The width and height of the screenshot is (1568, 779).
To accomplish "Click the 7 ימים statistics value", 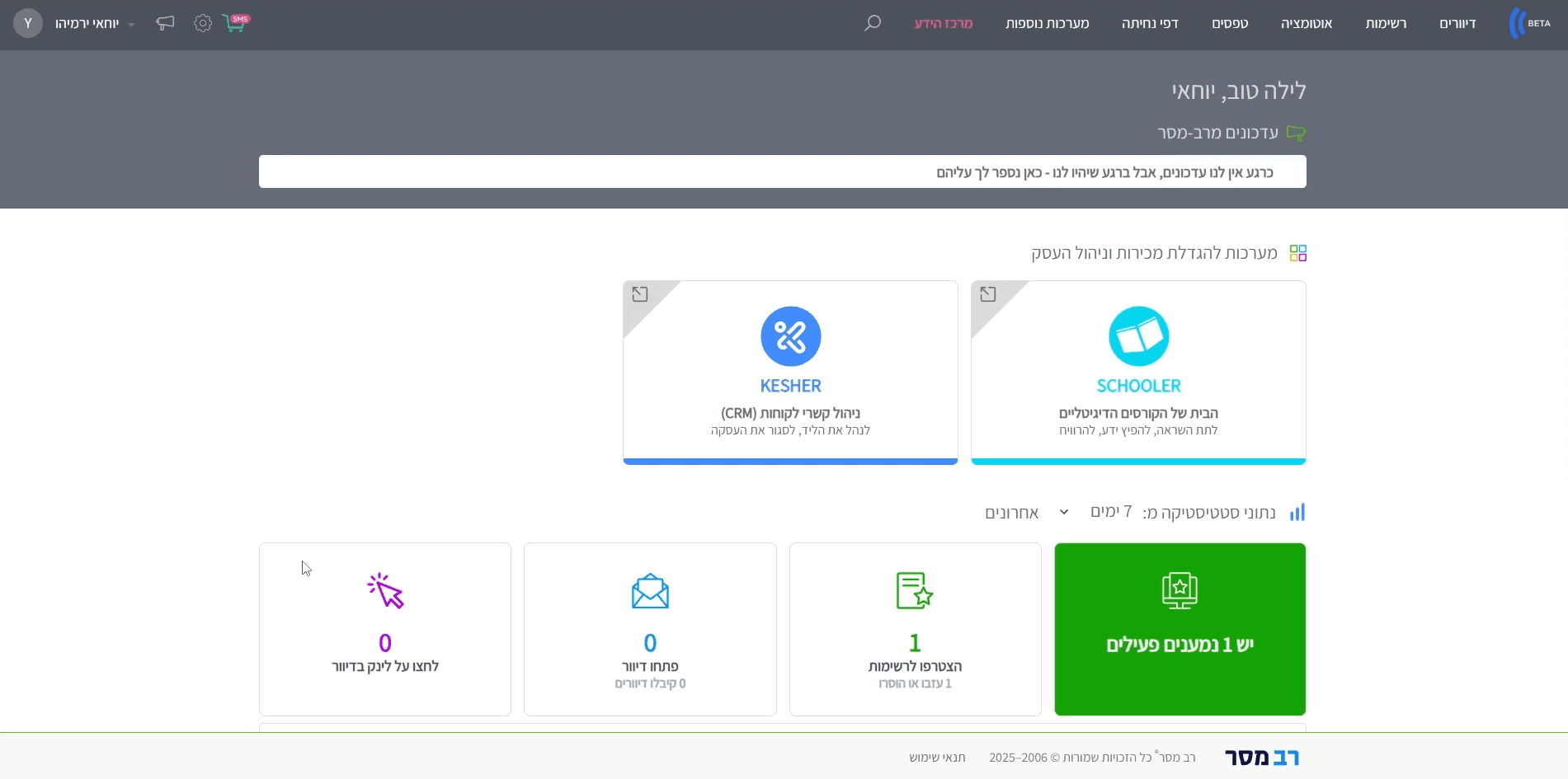I will 1111,512.
